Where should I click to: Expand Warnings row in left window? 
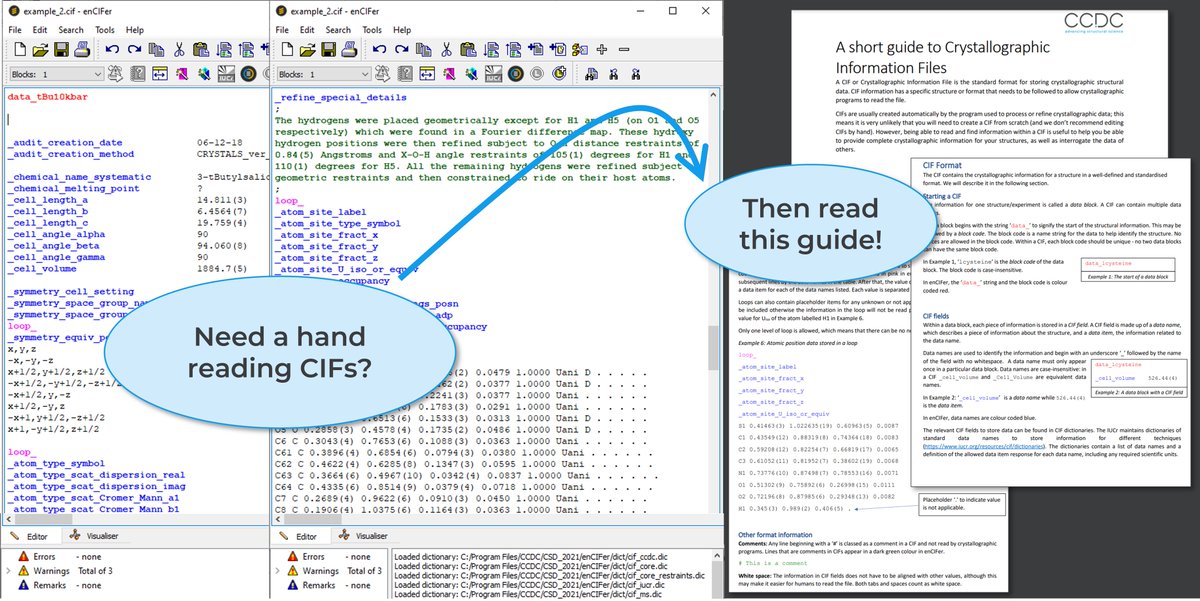coord(9,571)
